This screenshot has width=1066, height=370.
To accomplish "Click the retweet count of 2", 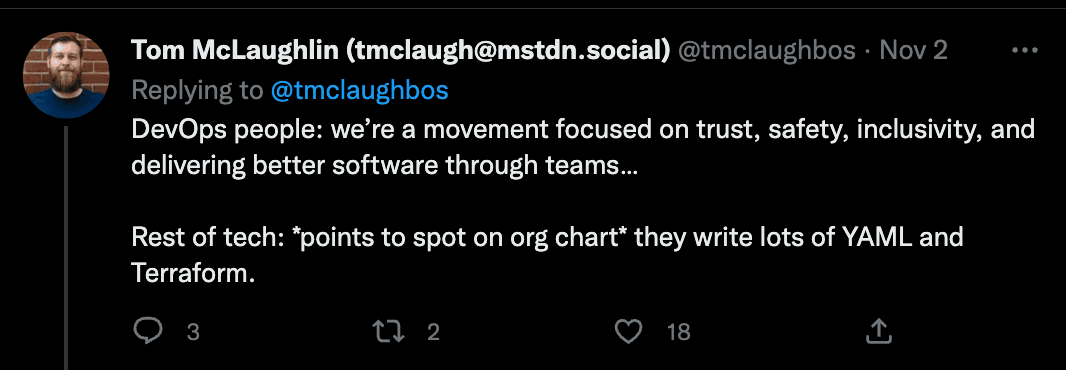I will (x=433, y=332).
